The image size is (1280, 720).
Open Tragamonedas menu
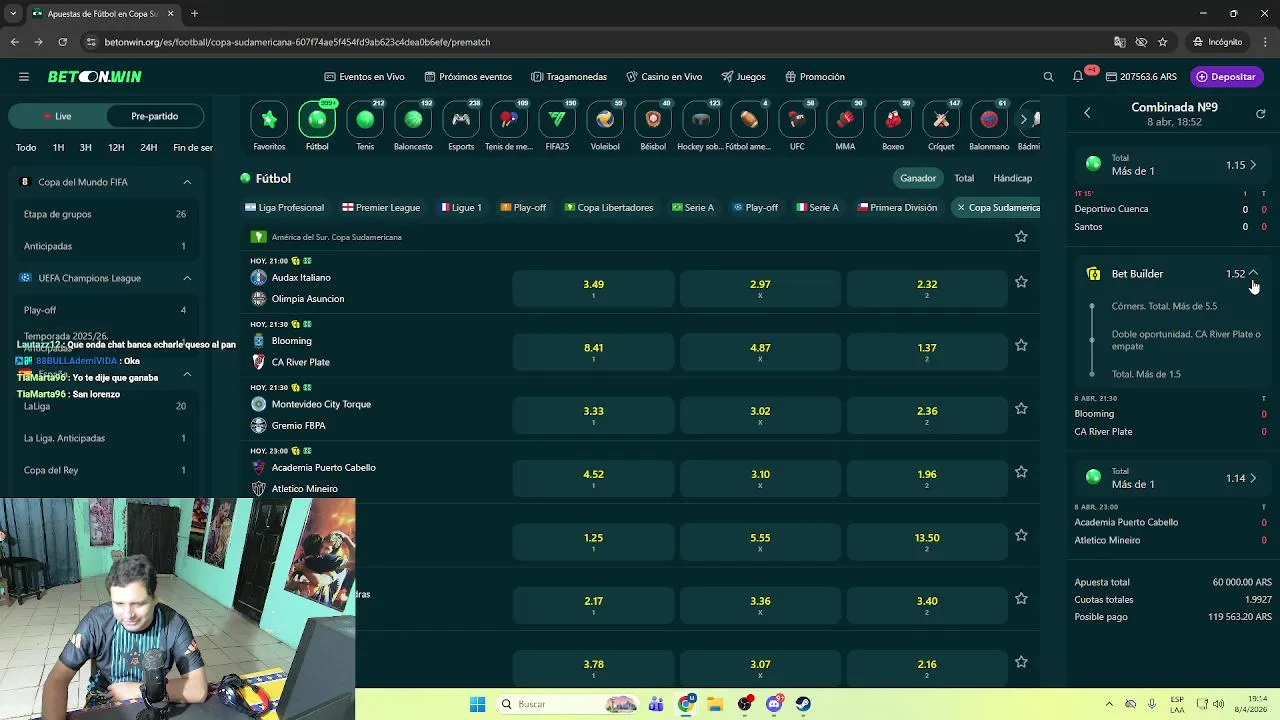tap(569, 77)
